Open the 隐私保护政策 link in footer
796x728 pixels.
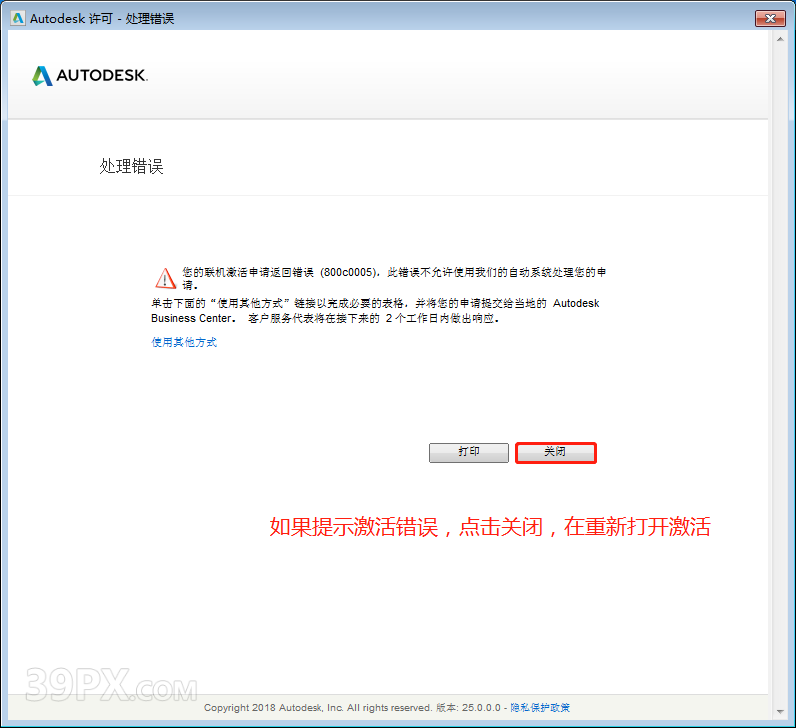(x=540, y=708)
